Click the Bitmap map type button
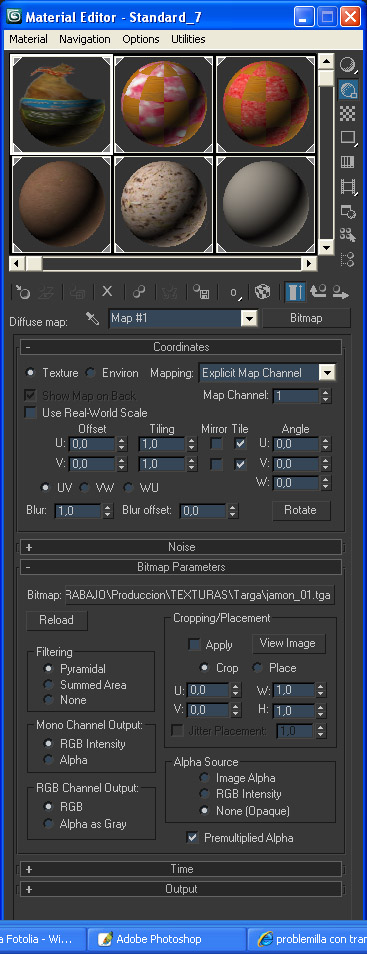This screenshot has height=954, width=367. pos(307,318)
